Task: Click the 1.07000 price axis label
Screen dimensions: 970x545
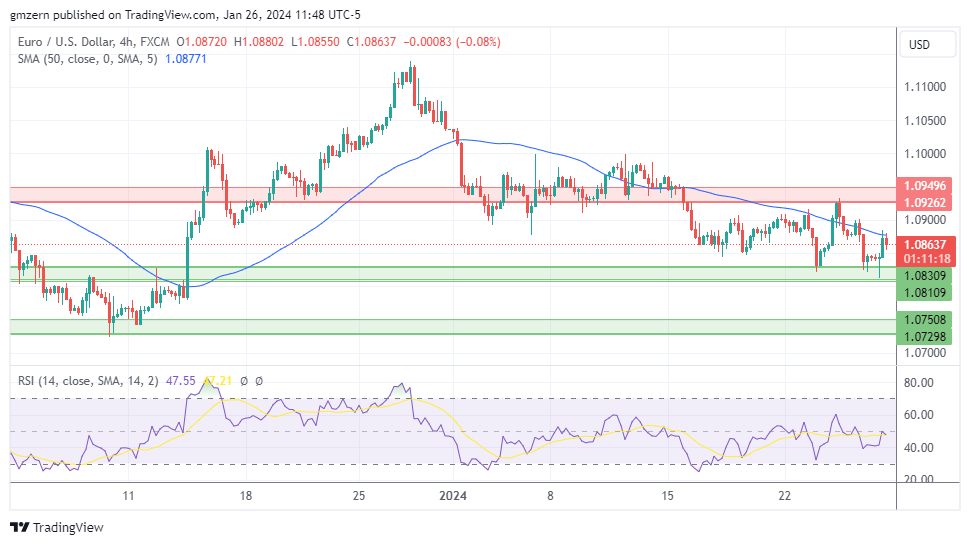Action: click(925, 353)
